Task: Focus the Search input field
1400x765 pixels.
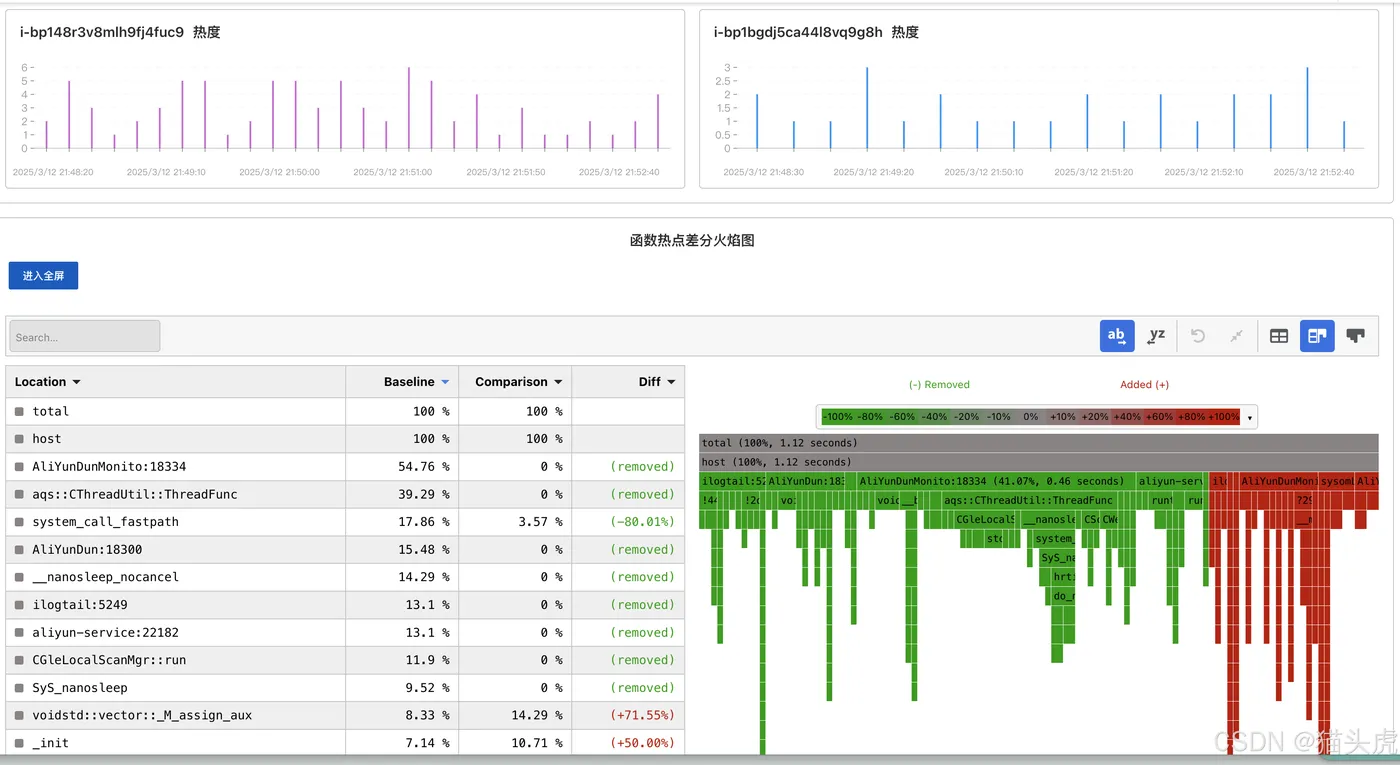Action: tap(85, 337)
